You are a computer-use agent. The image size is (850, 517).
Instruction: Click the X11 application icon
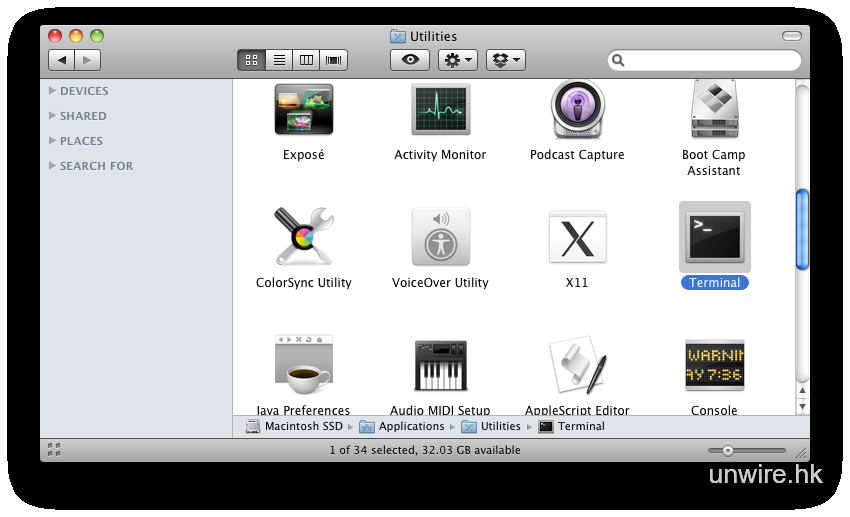click(x=577, y=237)
